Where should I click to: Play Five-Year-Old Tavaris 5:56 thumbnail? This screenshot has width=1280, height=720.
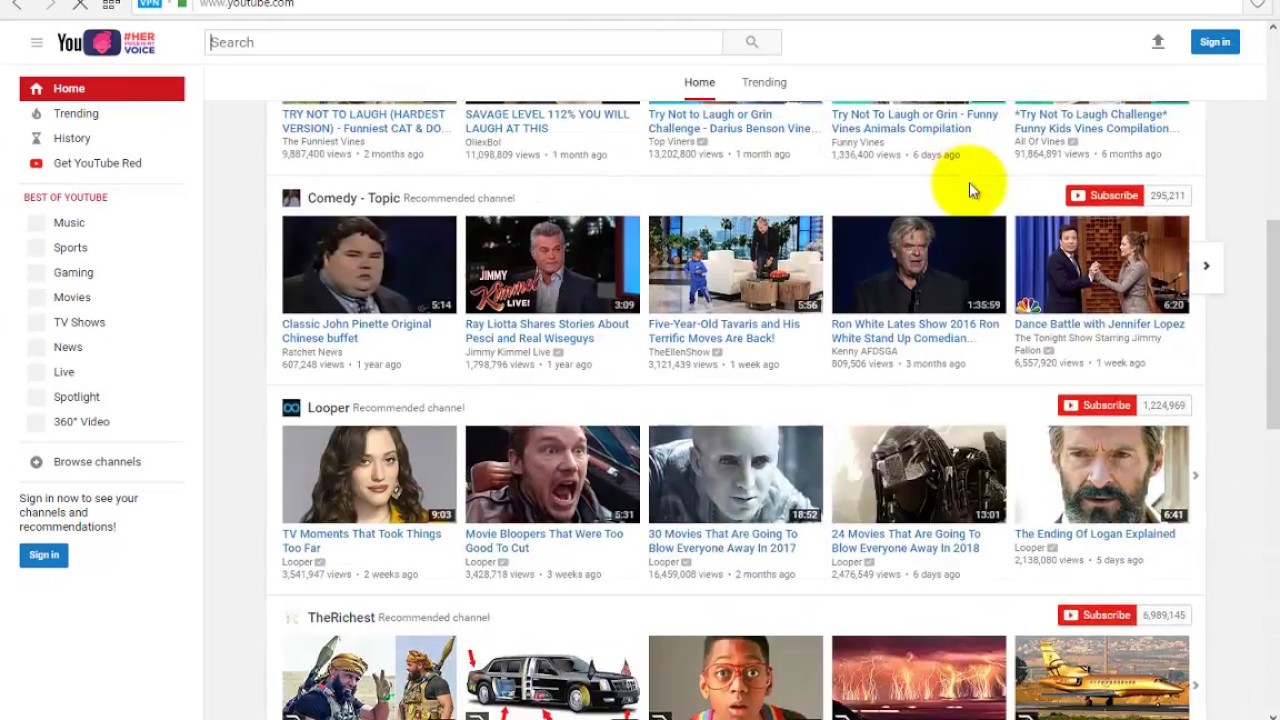735,265
